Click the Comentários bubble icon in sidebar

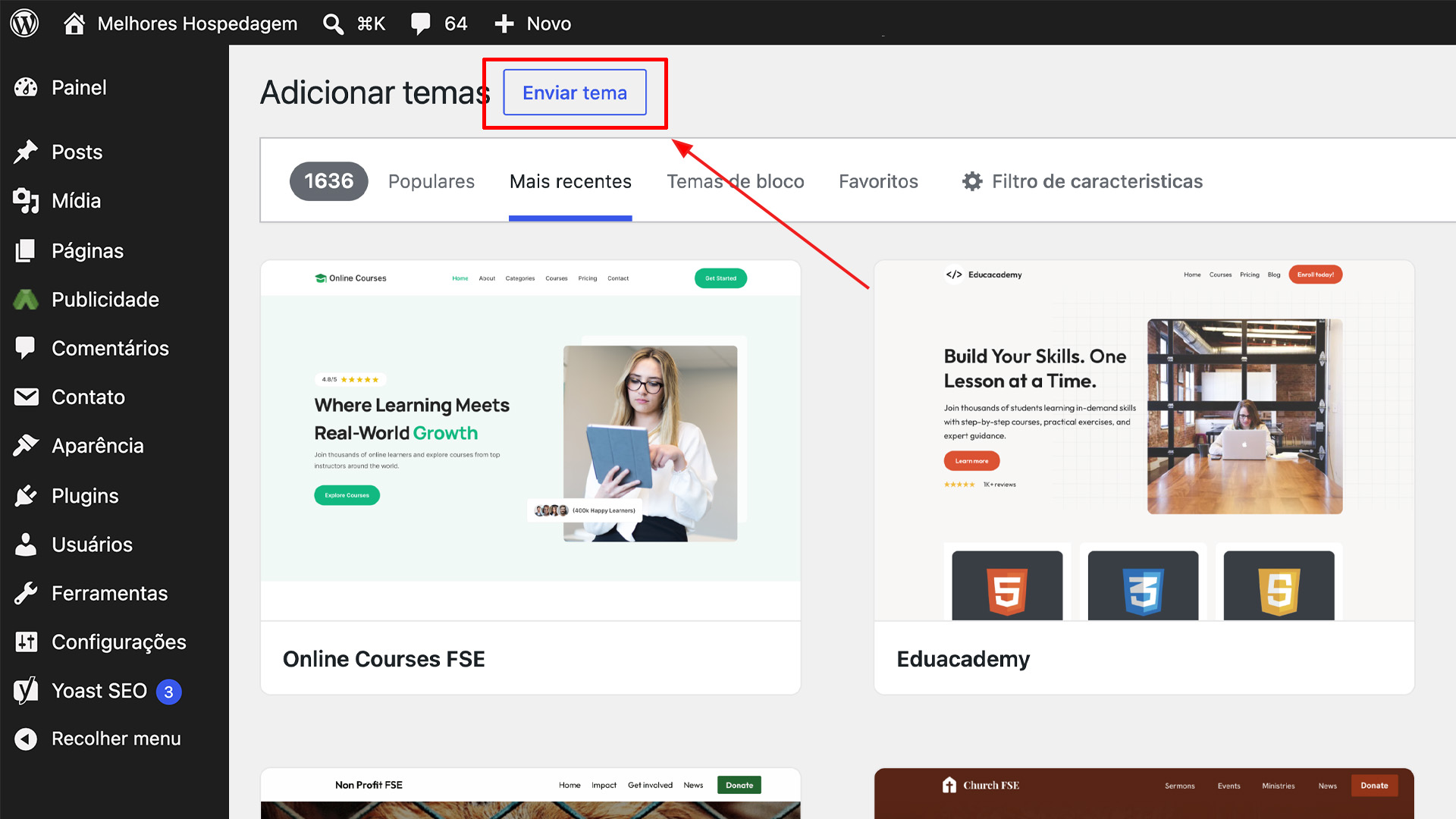coord(26,348)
